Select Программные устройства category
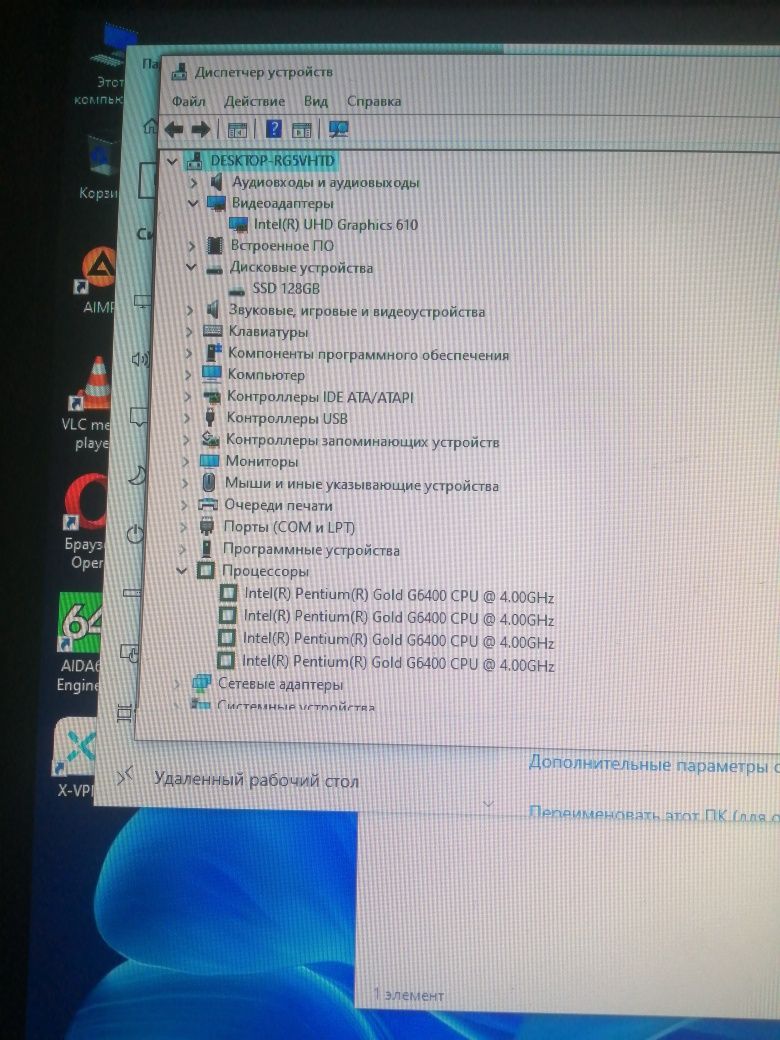This screenshot has height=1040, width=780. point(311,550)
